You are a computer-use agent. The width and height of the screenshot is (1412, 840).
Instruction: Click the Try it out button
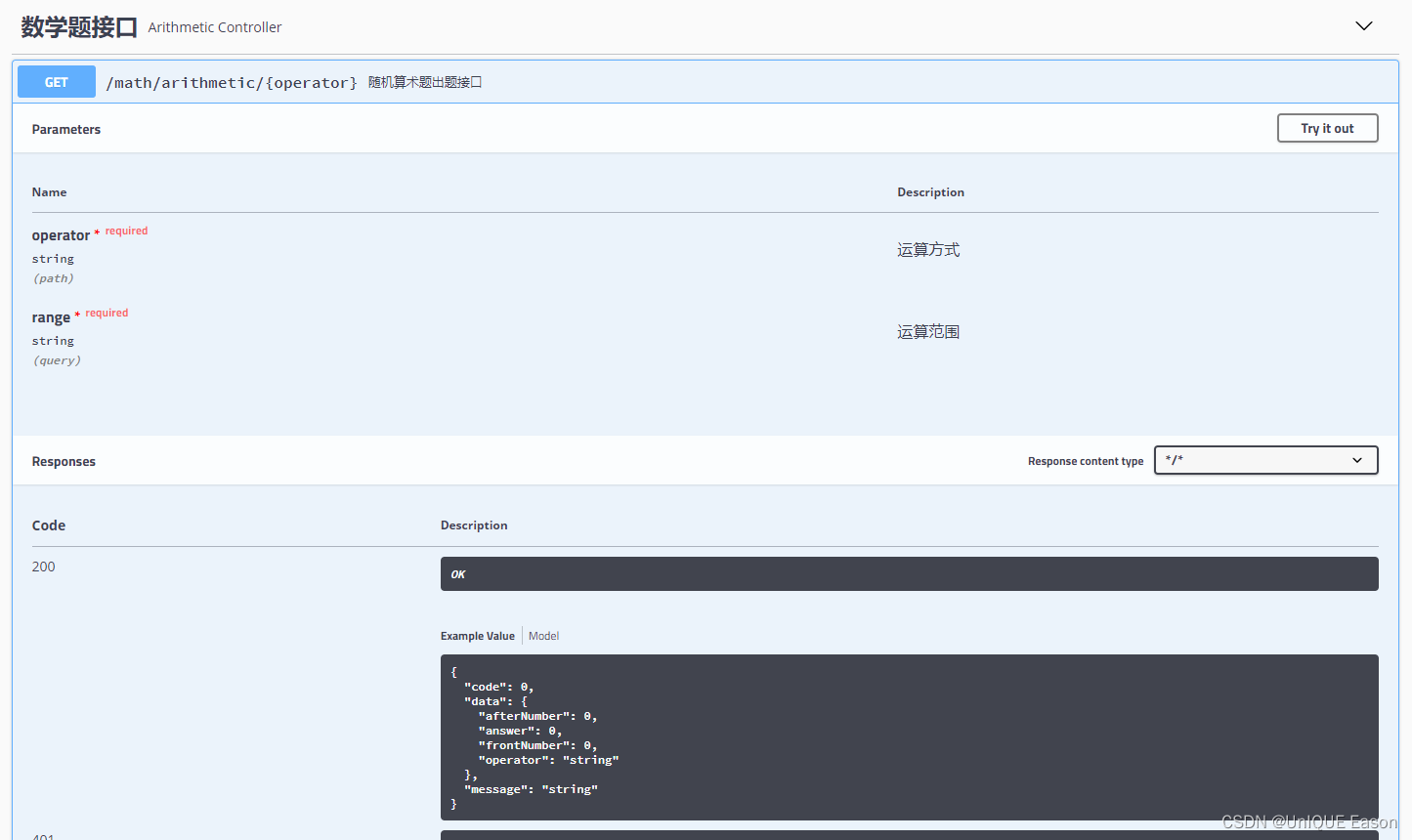[x=1327, y=128]
